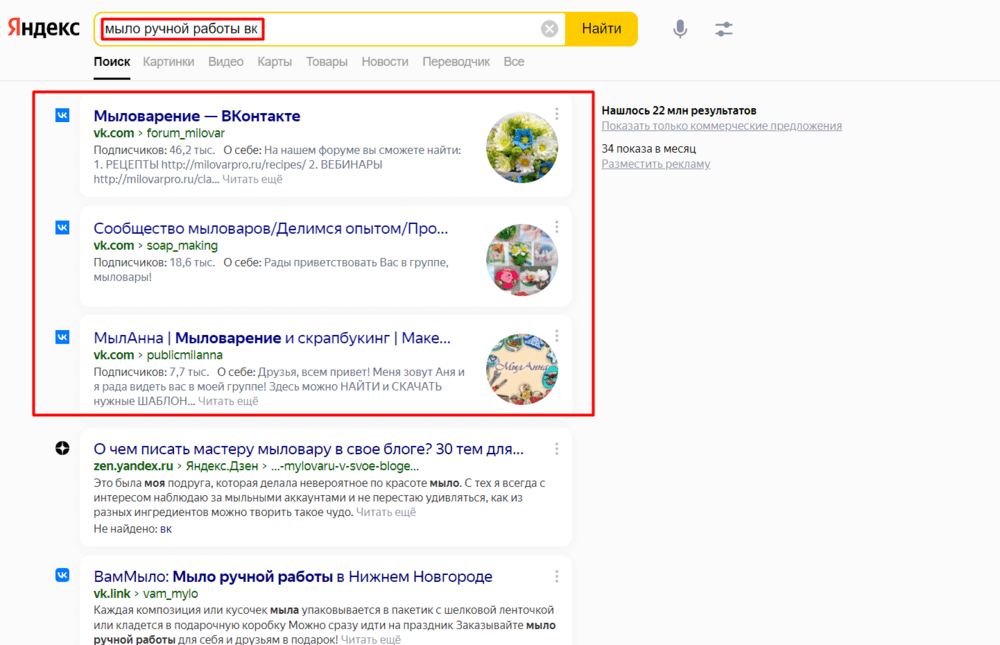The image size is (1000, 645).
Task: Click Подписчиков: 7,7 тыс. text
Action: pyautogui.click(x=151, y=372)
